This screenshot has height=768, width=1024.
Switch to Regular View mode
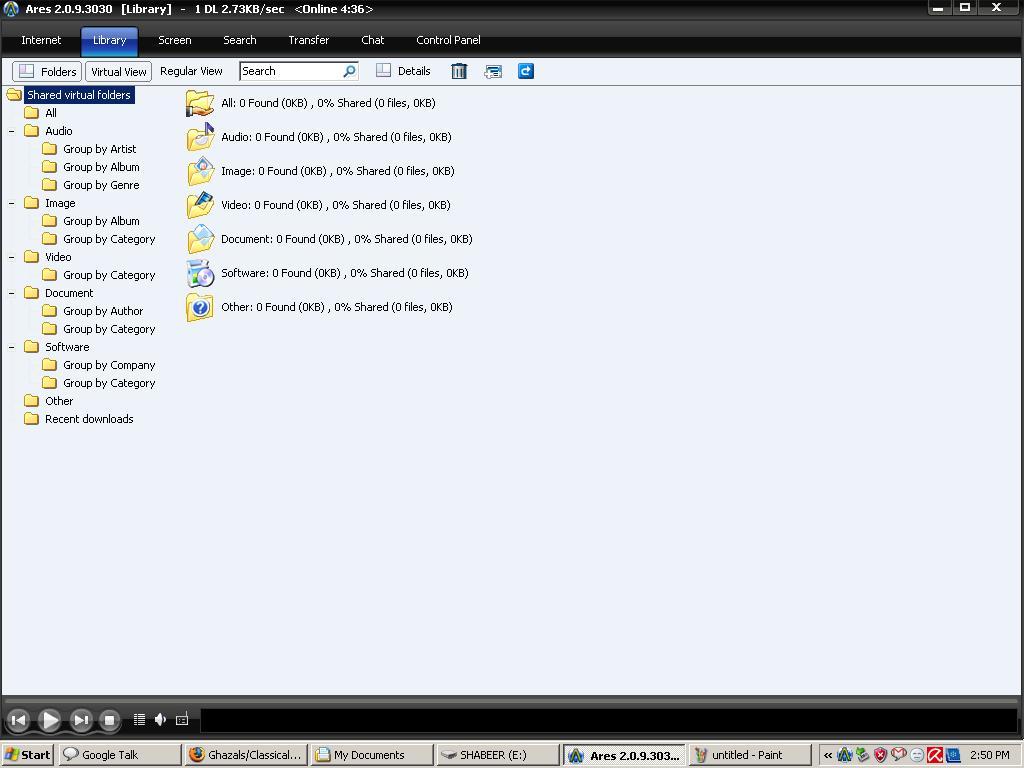tap(191, 71)
